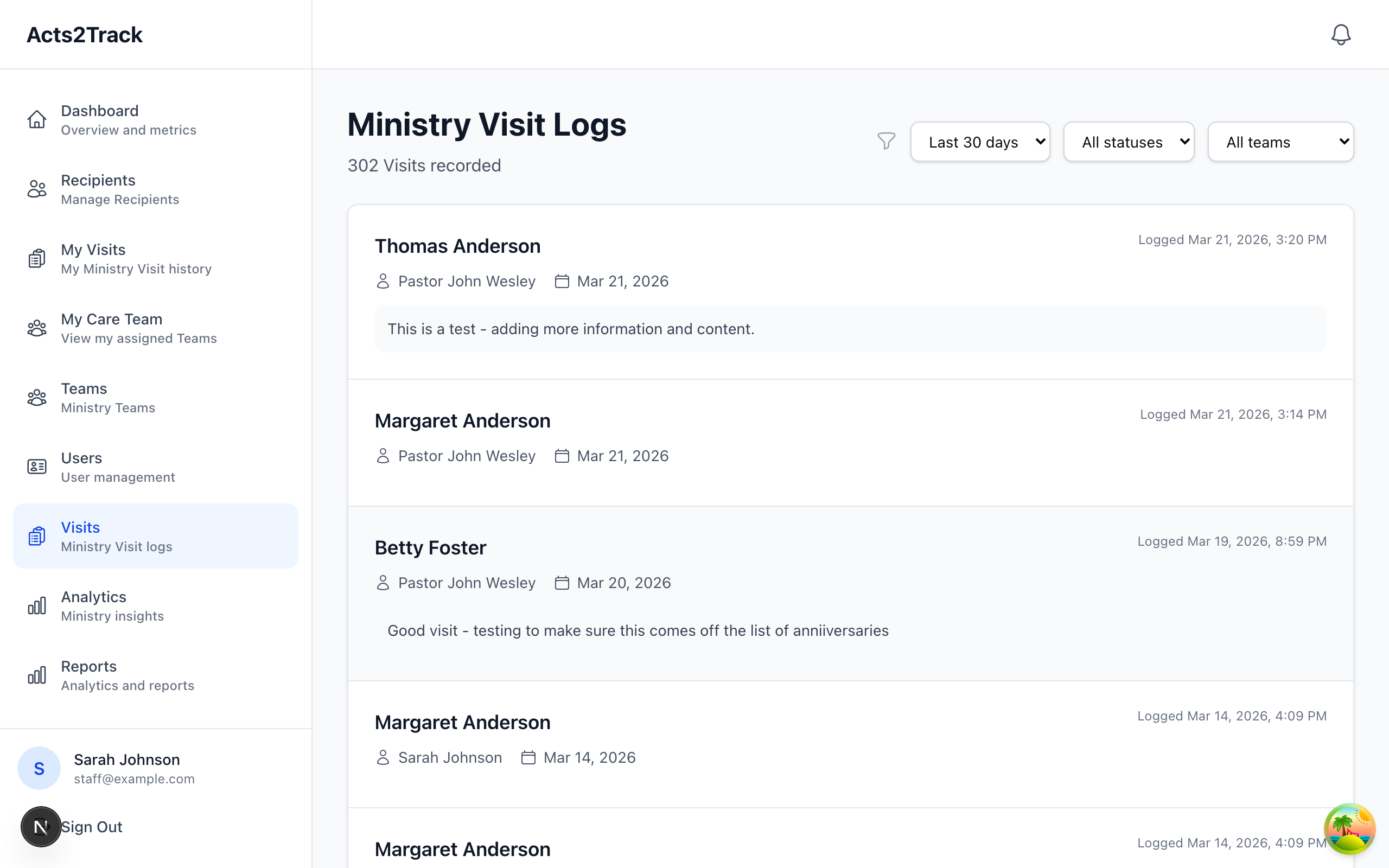Open the notification bell icon
This screenshot has width=1389, height=868.
[1341, 34]
